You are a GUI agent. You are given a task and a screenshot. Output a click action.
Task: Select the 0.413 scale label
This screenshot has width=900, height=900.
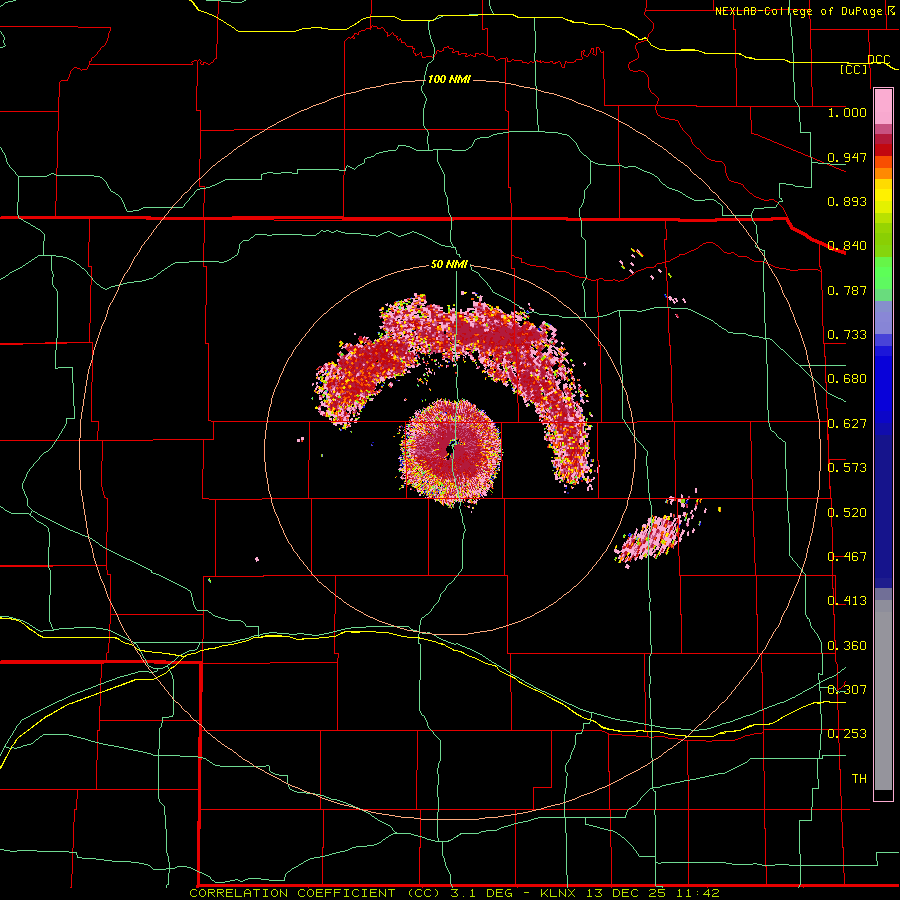click(847, 601)
